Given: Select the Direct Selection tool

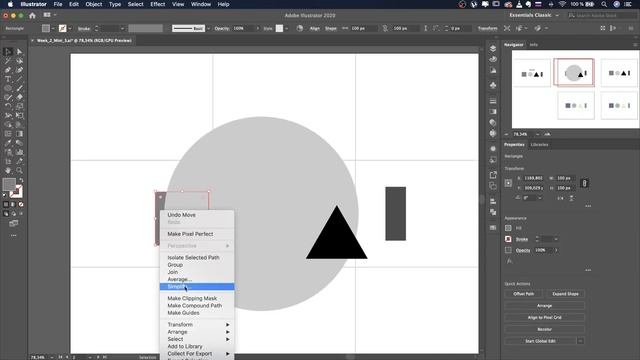Looking at the screenshot, I should click(x=19, y=52).
